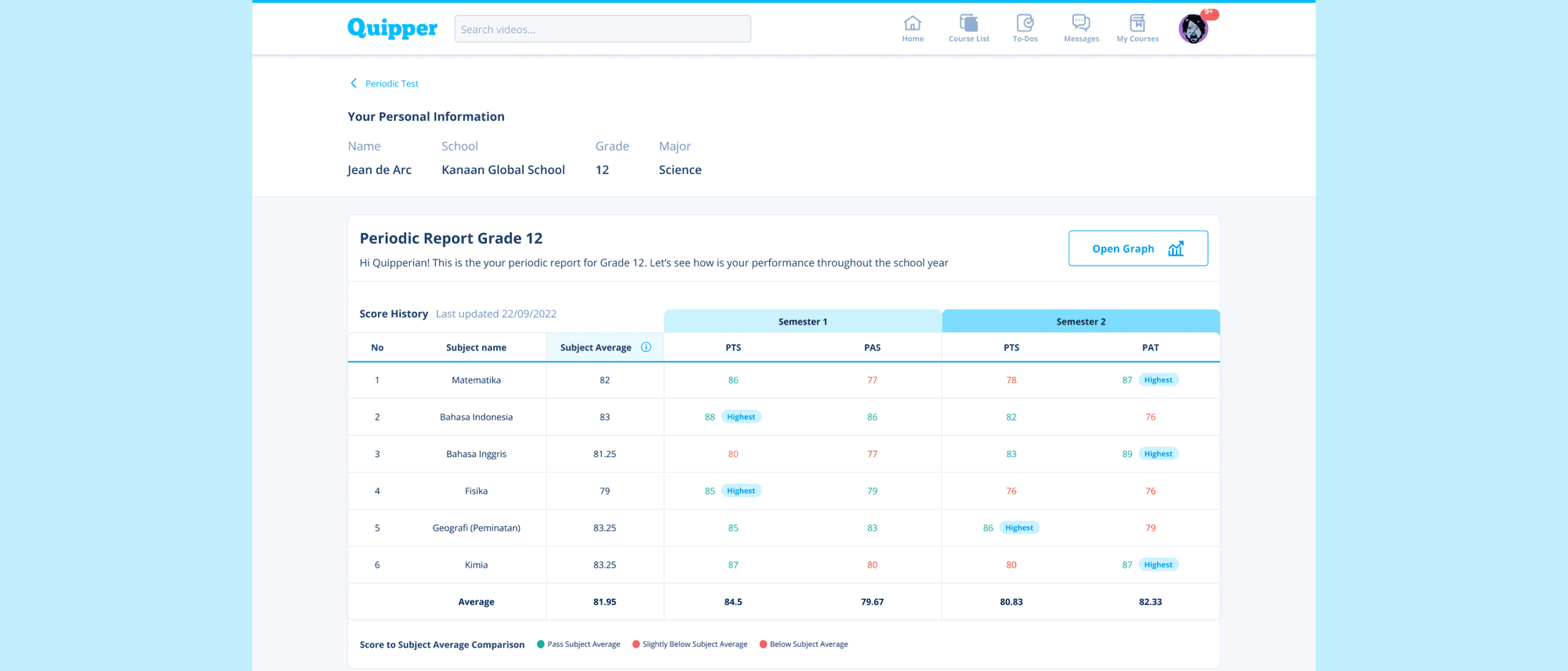1568x671 pixels.
Task: Select the Kimia subject name
Action: tap(476, 564)
